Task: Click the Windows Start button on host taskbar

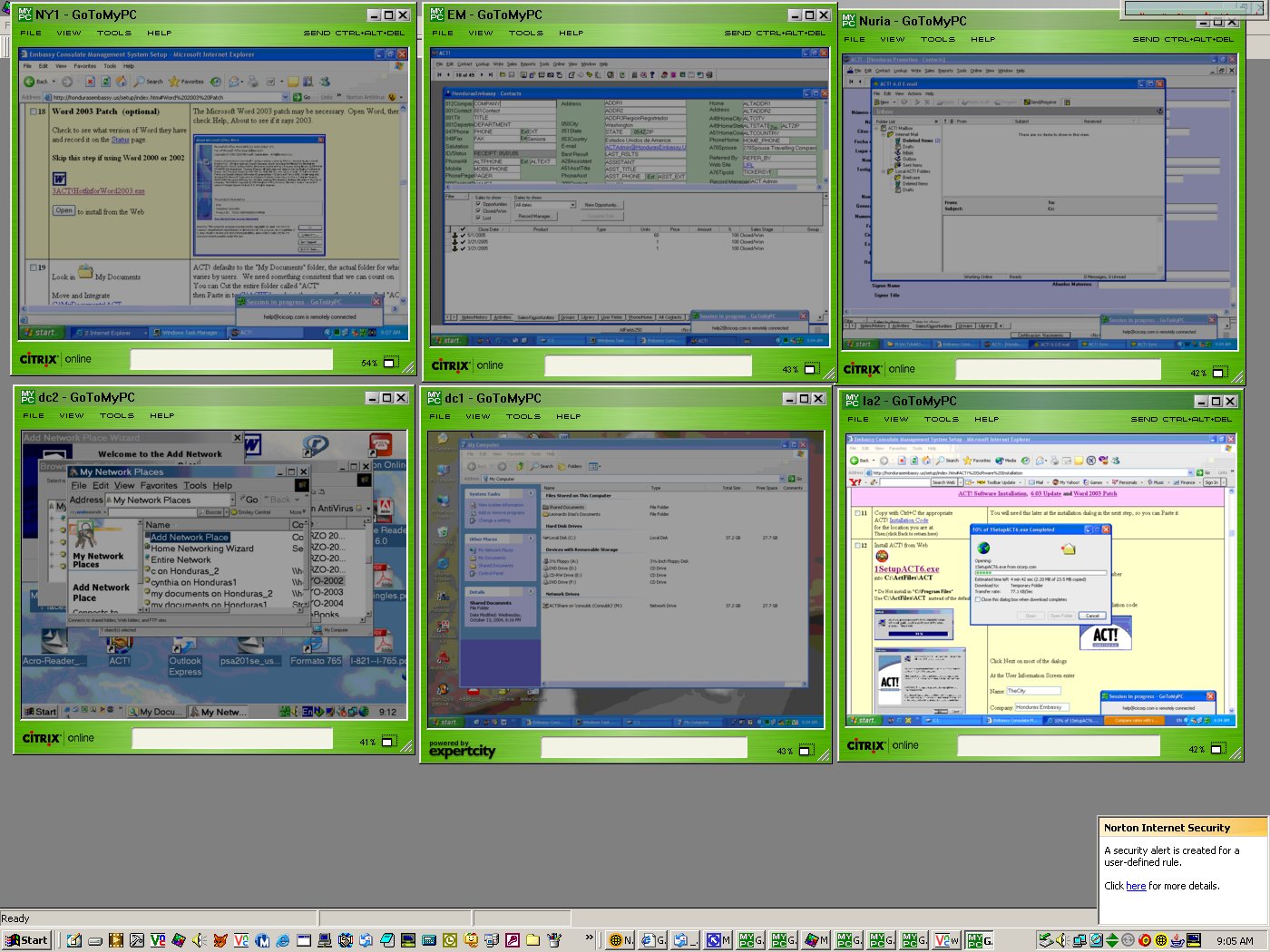Action: tap(26, 940)
